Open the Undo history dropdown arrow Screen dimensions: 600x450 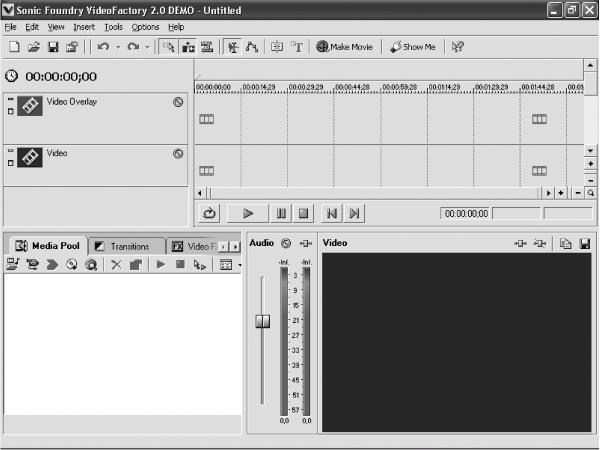(x=118, y=47)
